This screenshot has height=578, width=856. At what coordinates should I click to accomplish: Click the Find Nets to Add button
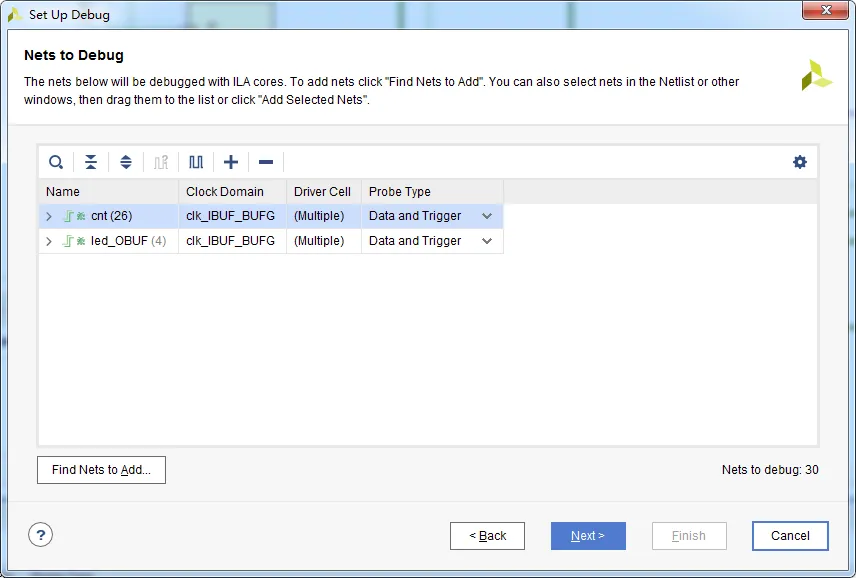click(102, 470)
